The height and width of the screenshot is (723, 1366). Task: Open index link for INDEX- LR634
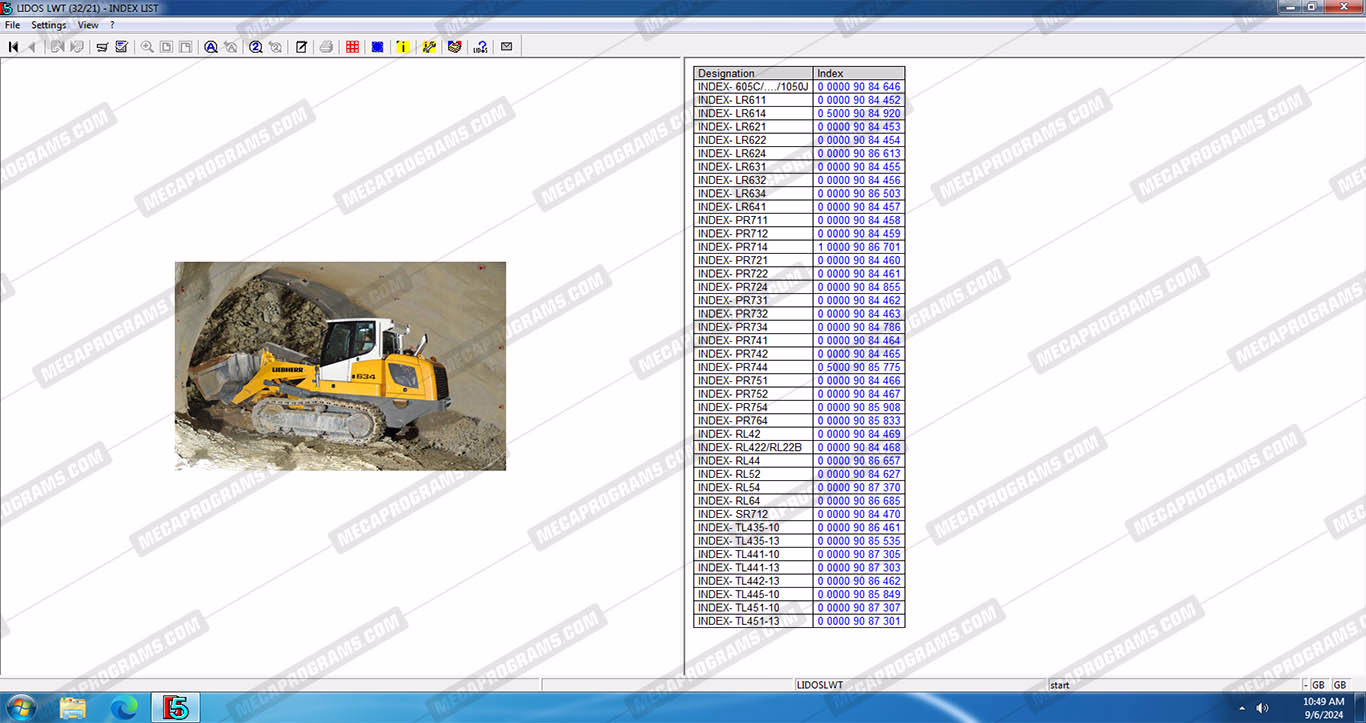[x=858, y=194]
